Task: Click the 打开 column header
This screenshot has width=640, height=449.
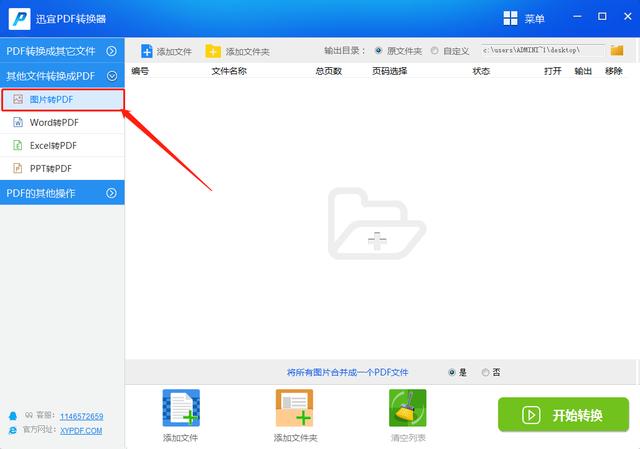Action: click(x=553, y=71)
